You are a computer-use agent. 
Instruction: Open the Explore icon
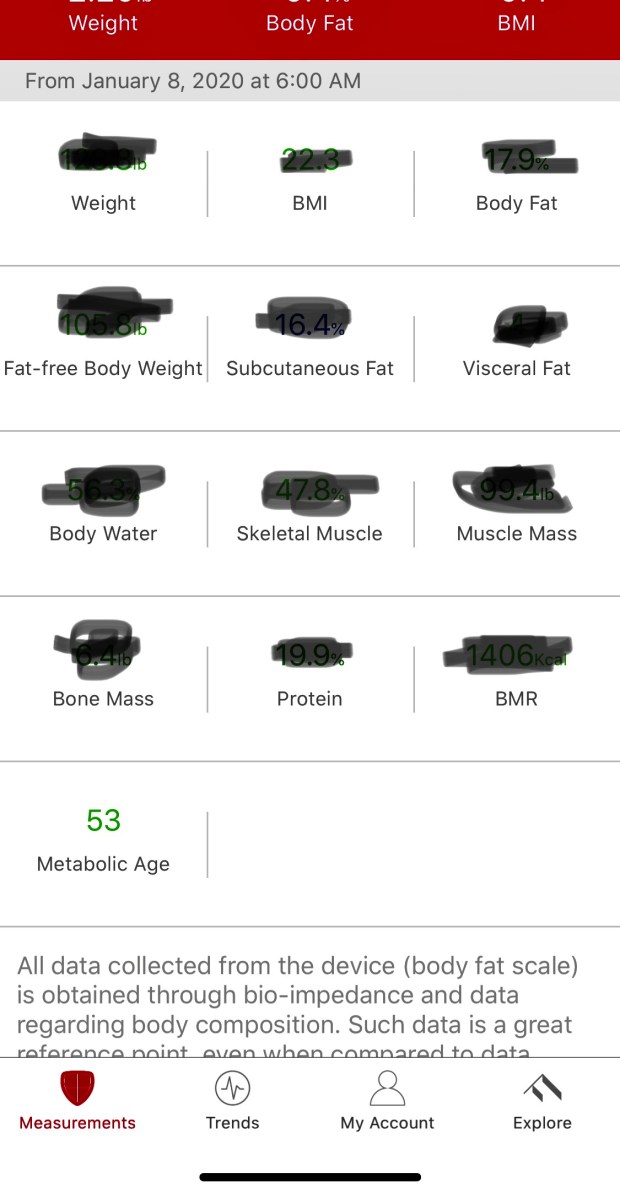pos(542,1087)
